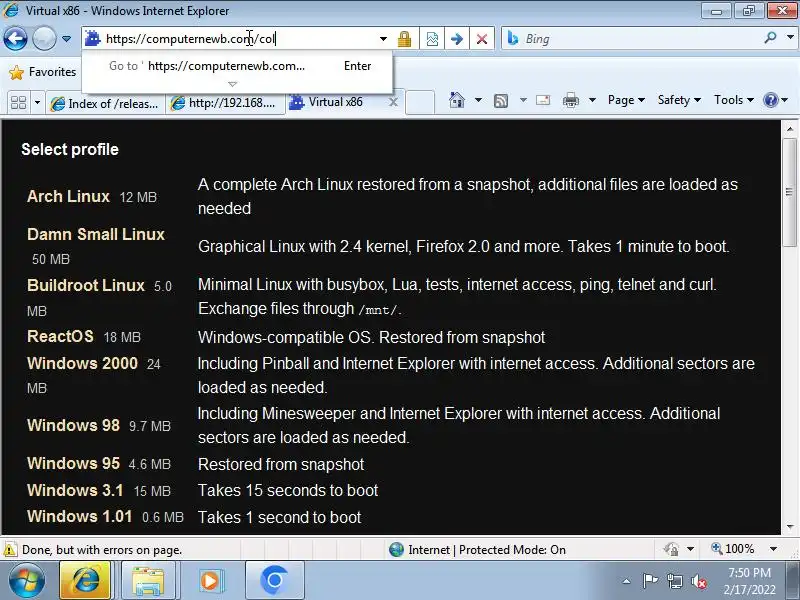The height and width of the screenshot is (600, 800).
Task: Click the page error warning icon
Action: click(x=10, y=549)
